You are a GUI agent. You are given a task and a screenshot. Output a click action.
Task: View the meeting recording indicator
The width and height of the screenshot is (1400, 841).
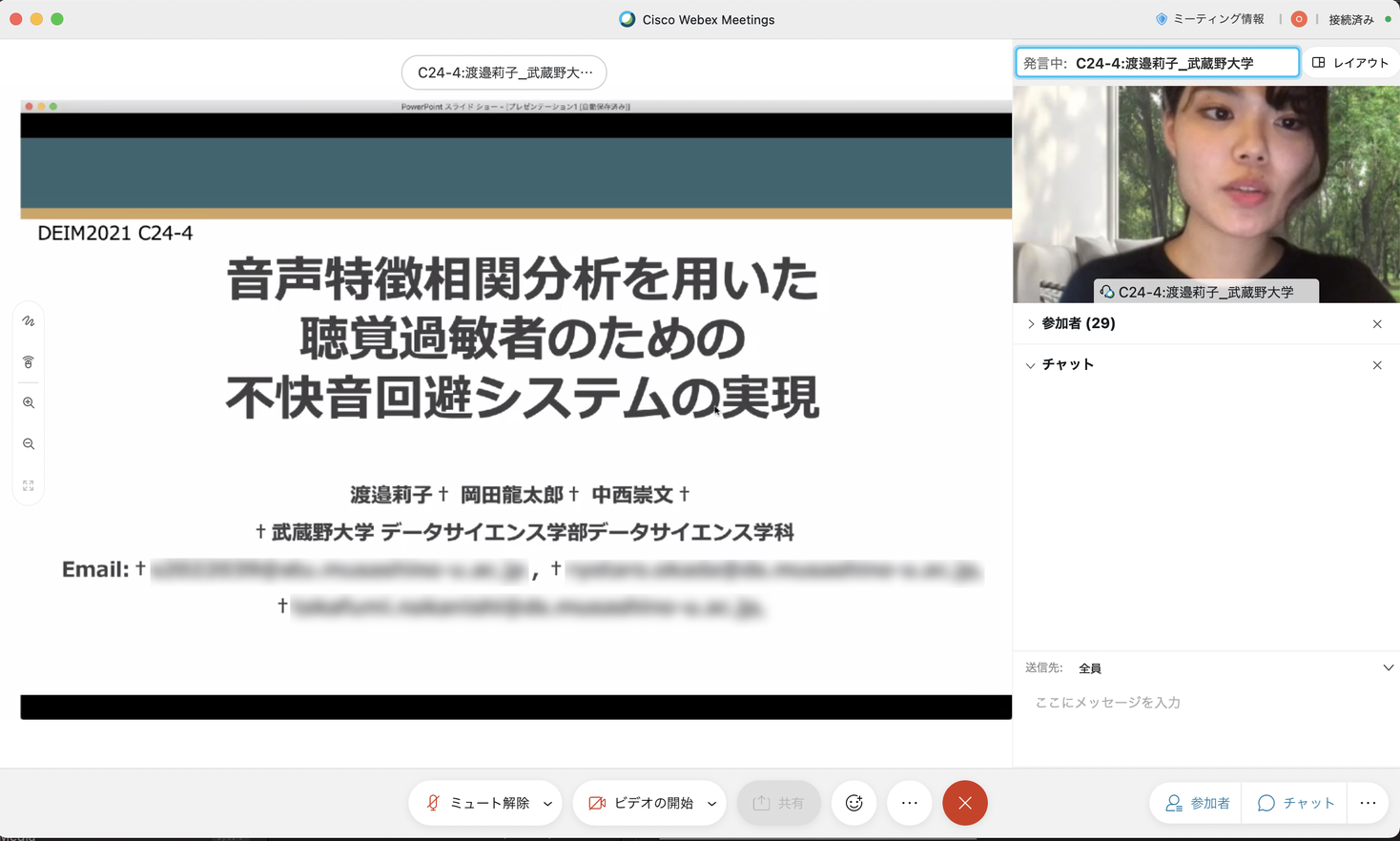(1298, 18)
